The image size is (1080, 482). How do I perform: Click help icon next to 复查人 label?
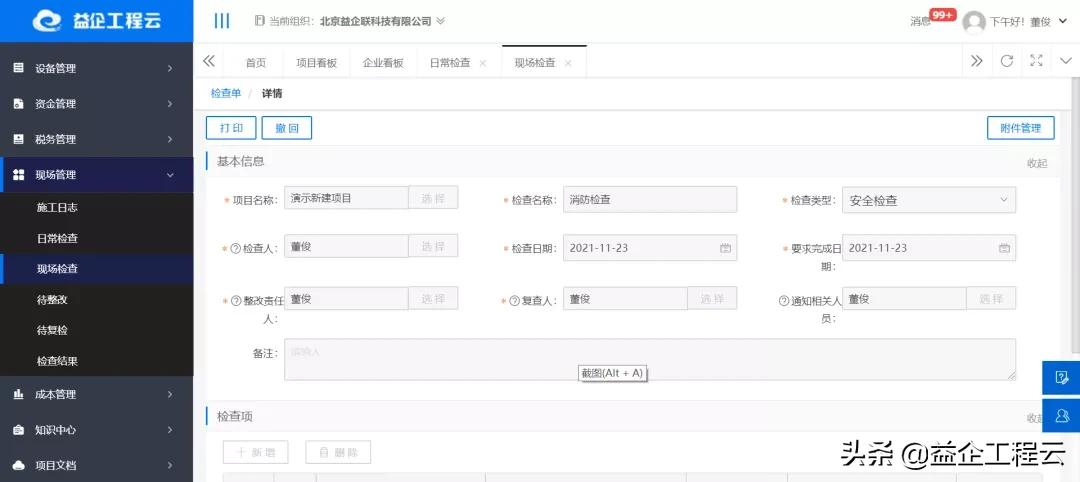tap(515, 300)
